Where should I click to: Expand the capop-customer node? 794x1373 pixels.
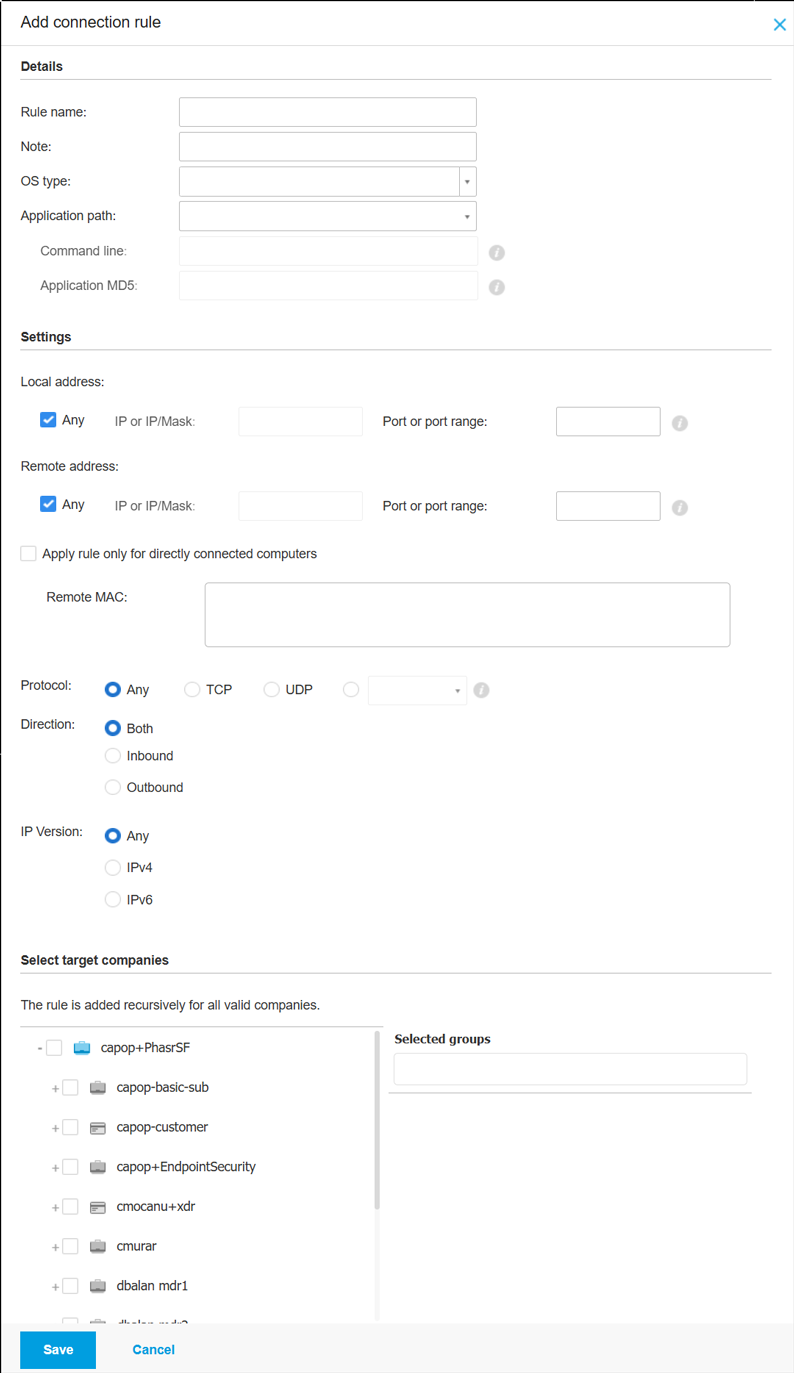point(55,1128)
